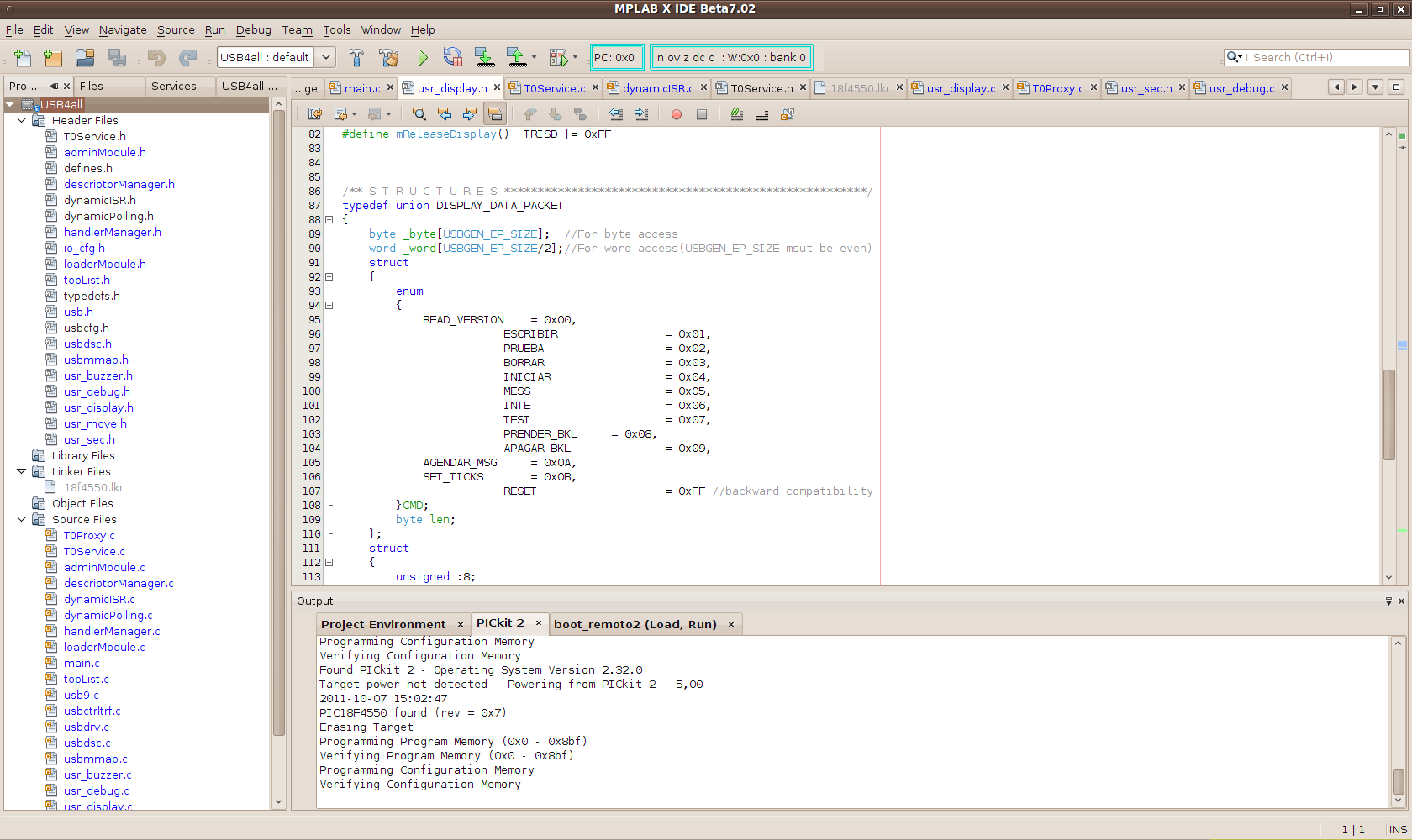Click the red Start Macro Recording button
The image size is (1412, 840).
677,114
